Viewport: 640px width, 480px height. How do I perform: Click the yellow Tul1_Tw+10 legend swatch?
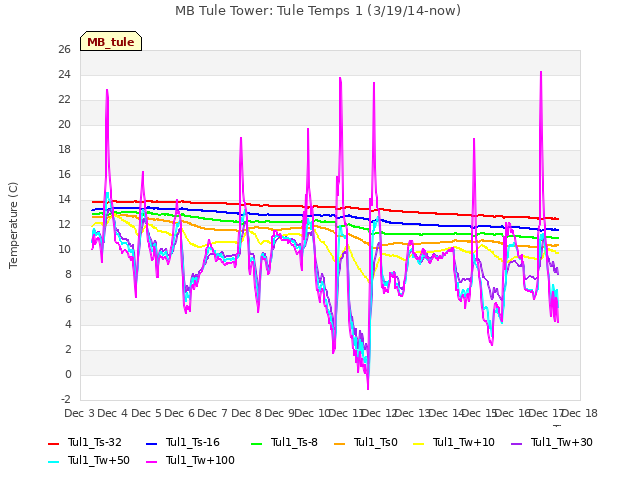[418, 444]
